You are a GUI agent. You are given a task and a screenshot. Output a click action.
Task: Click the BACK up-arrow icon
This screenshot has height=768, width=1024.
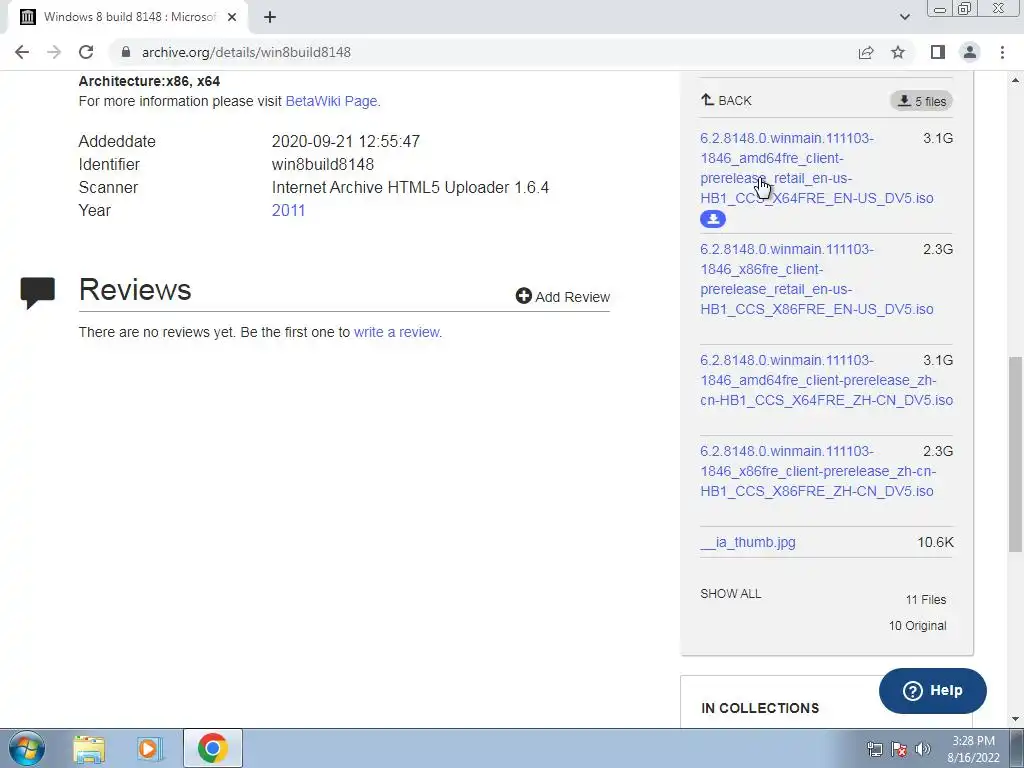pyautogui.click(x=707, y=99)
